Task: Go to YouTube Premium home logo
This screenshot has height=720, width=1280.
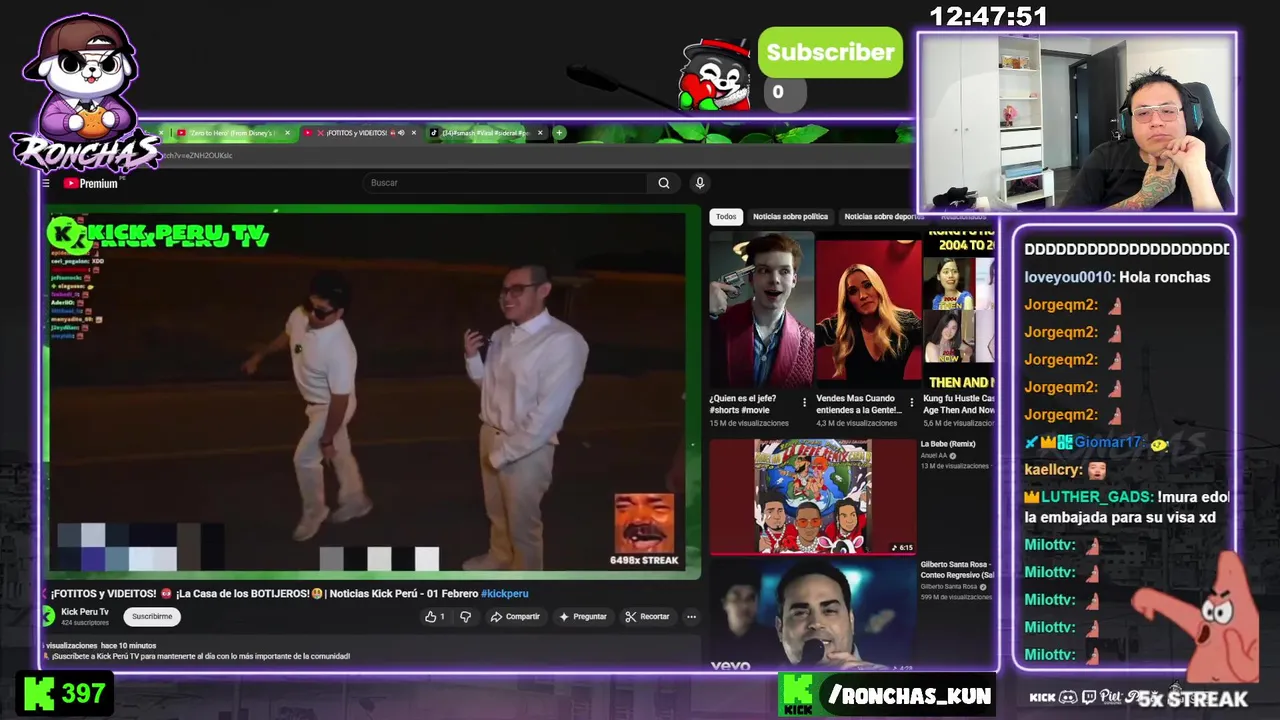Action: 91,183
